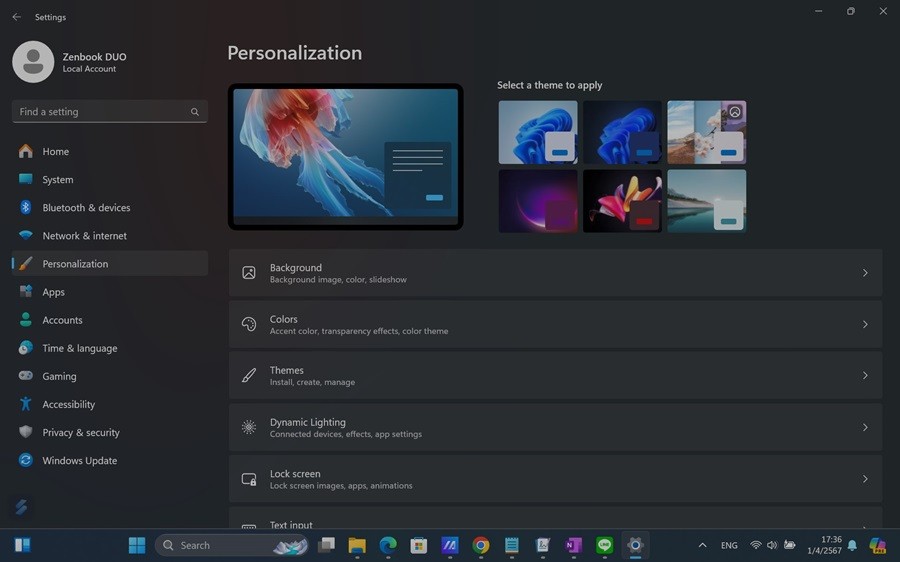Screen dimensions: 900x562
Task: Click the back arrow in Settings header
Action: [16, 17]
